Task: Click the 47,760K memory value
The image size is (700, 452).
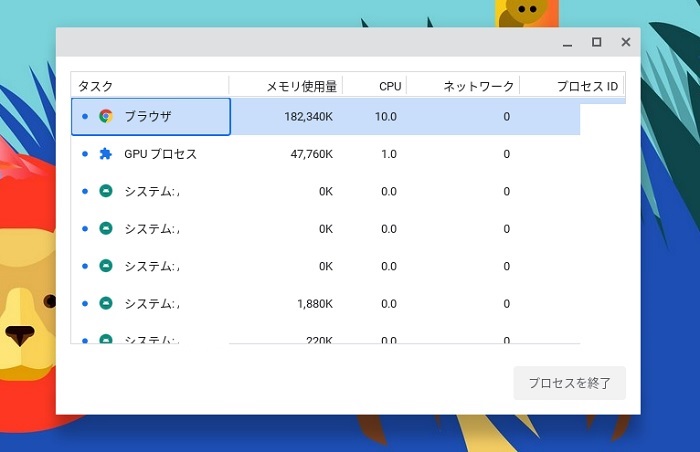Action: tap(310, 154)
